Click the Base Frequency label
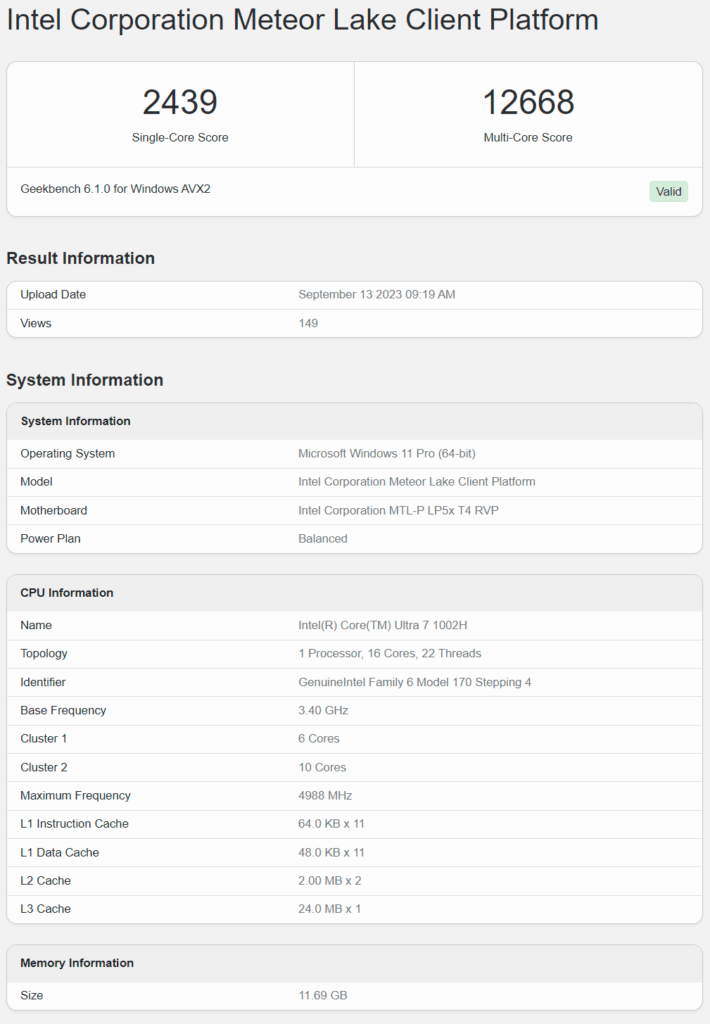The image size is (710, 1024). point(63,711)
